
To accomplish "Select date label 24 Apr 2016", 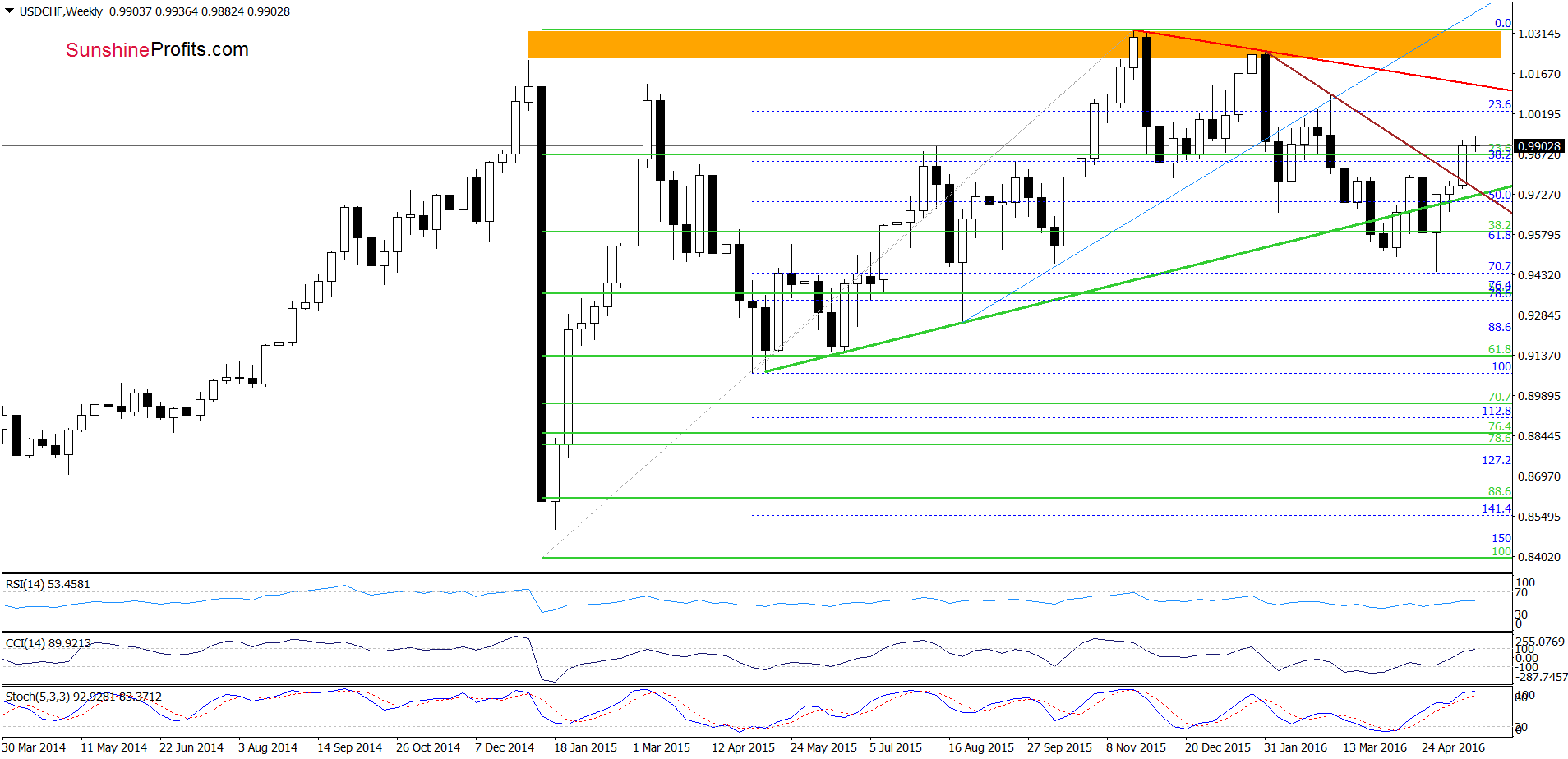I will tap(1454, 747).
